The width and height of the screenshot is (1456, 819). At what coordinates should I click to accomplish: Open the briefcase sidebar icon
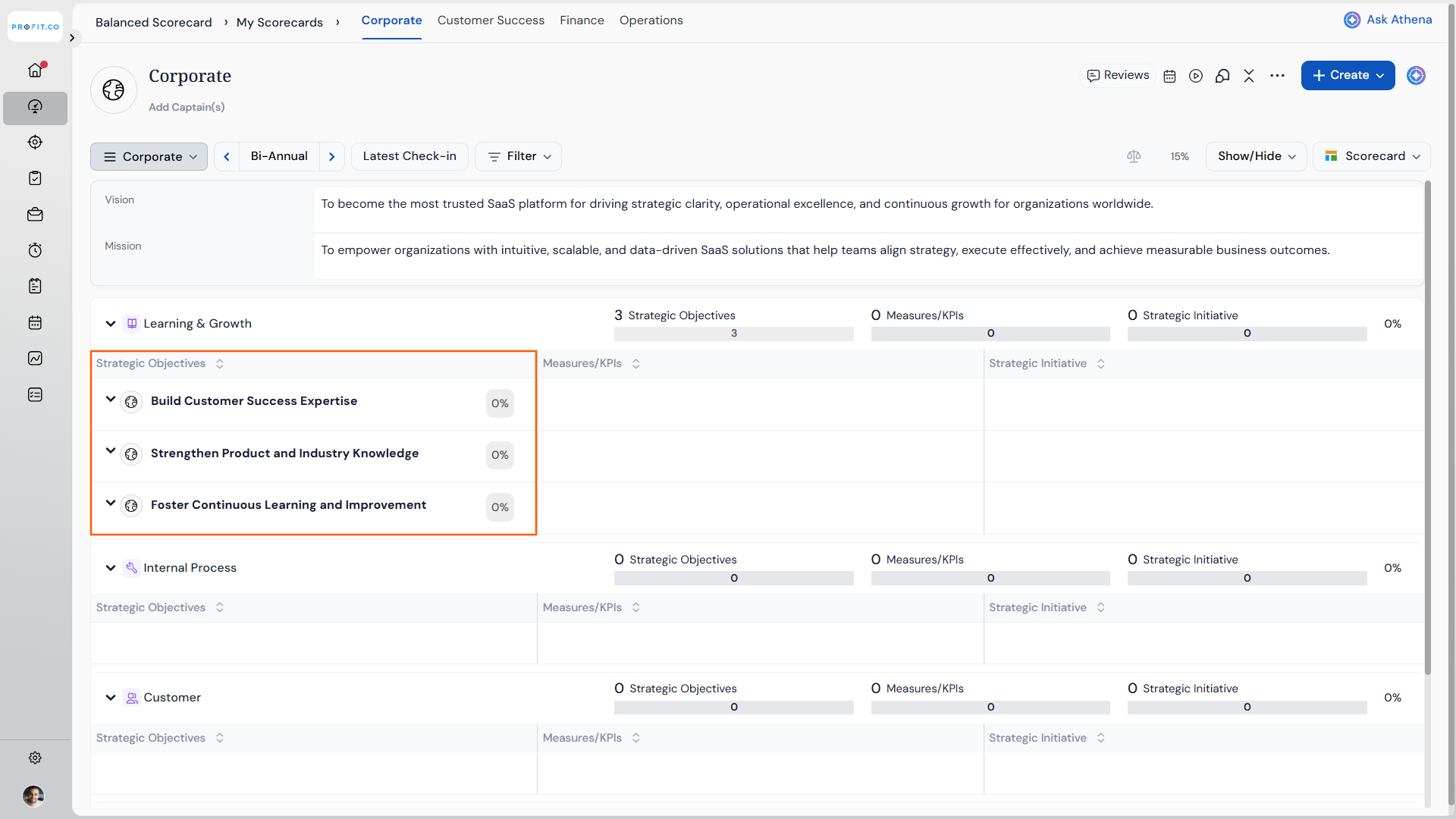tap(35, 215)
